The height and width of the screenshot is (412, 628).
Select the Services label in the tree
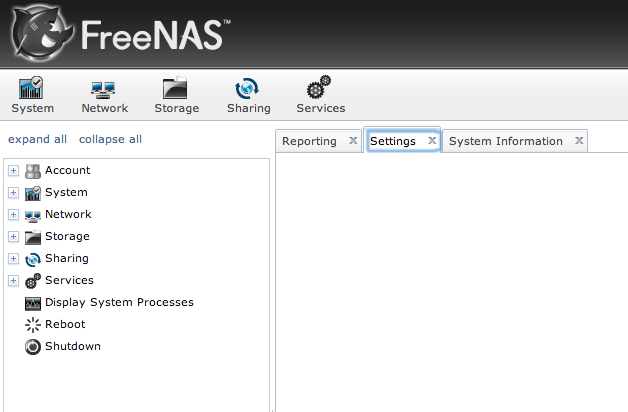point(69,280)
